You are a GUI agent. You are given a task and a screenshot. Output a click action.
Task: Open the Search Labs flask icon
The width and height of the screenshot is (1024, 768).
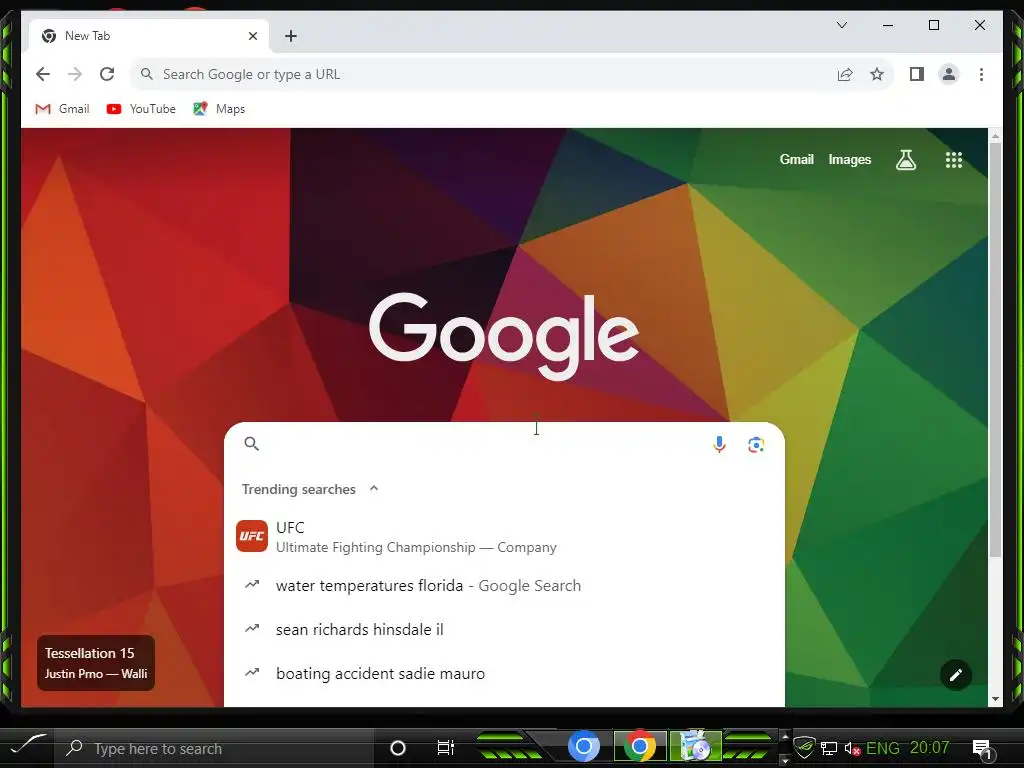pyautogui.click(x=906, y=159)
